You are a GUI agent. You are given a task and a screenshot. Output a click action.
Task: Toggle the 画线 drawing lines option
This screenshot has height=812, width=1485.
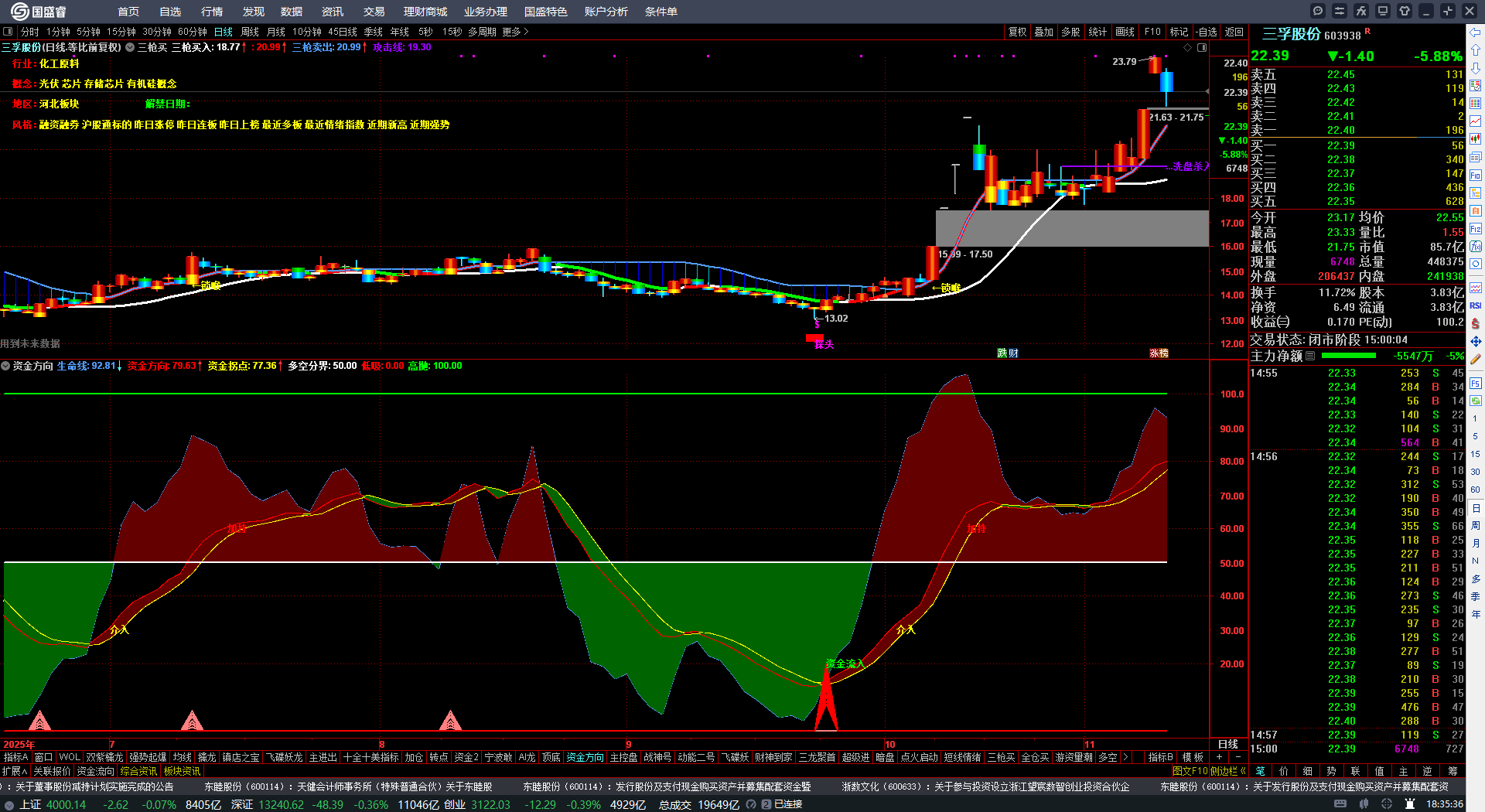pyautogui.click(x=1125, y=32)
